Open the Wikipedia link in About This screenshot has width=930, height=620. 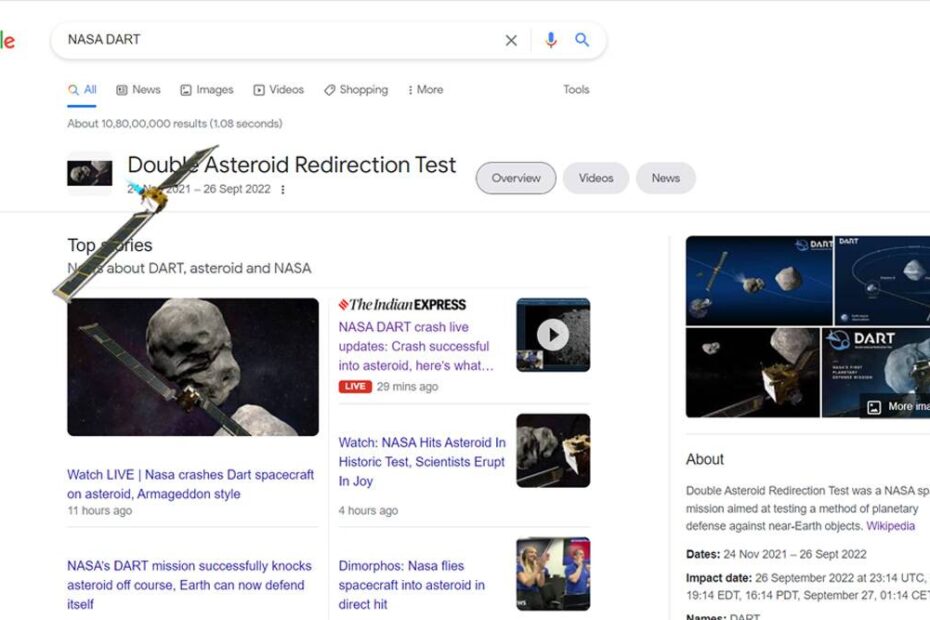(x=890, y=526)
